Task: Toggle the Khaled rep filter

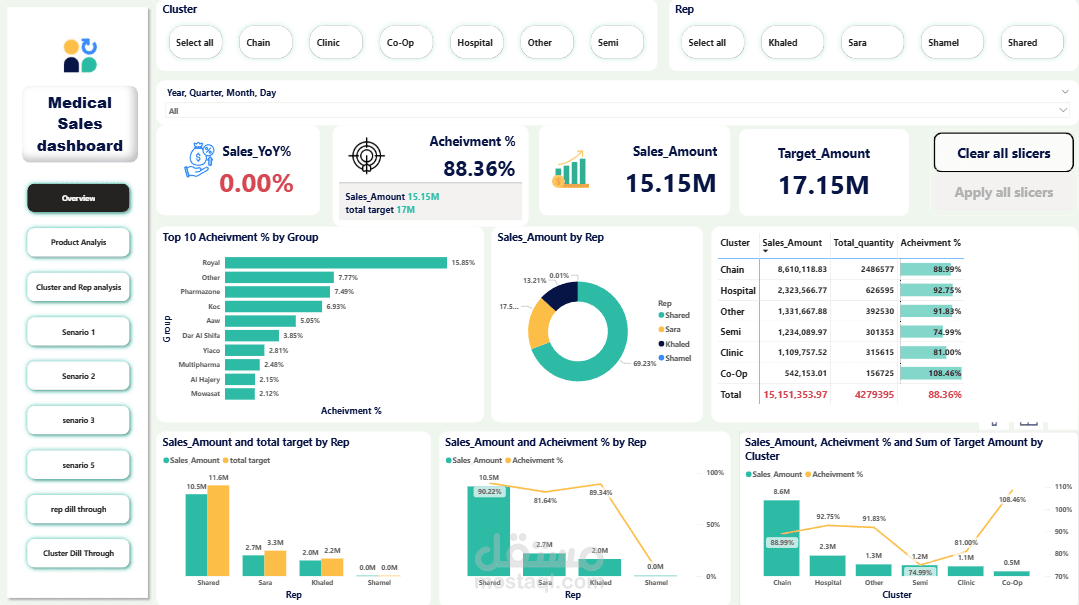Action: point(792,42)
